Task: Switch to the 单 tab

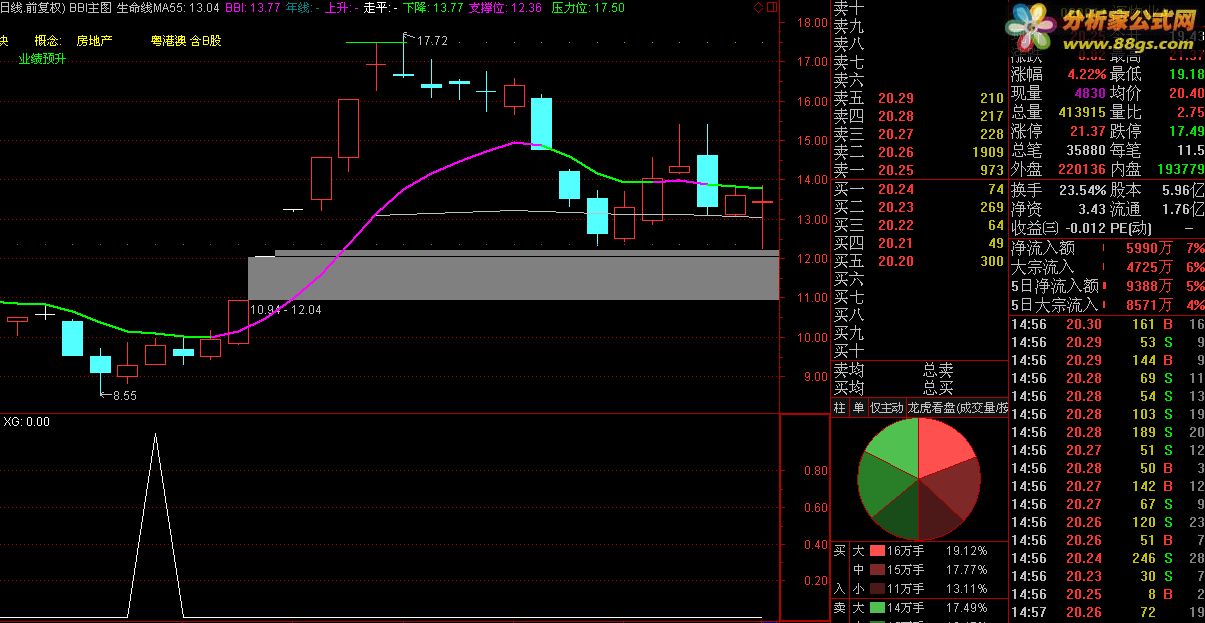Action: pos(858,408)
